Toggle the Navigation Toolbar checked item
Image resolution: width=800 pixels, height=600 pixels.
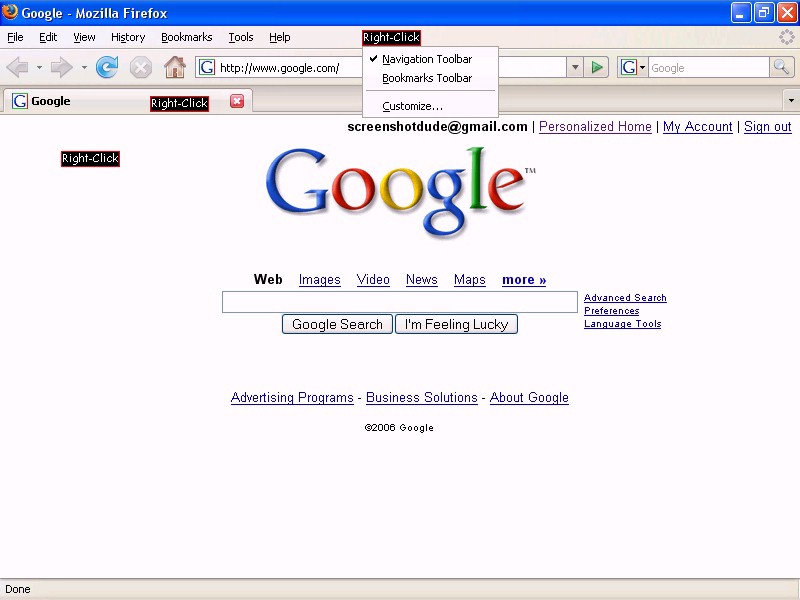pyautogui.click(x=430, y=59)
